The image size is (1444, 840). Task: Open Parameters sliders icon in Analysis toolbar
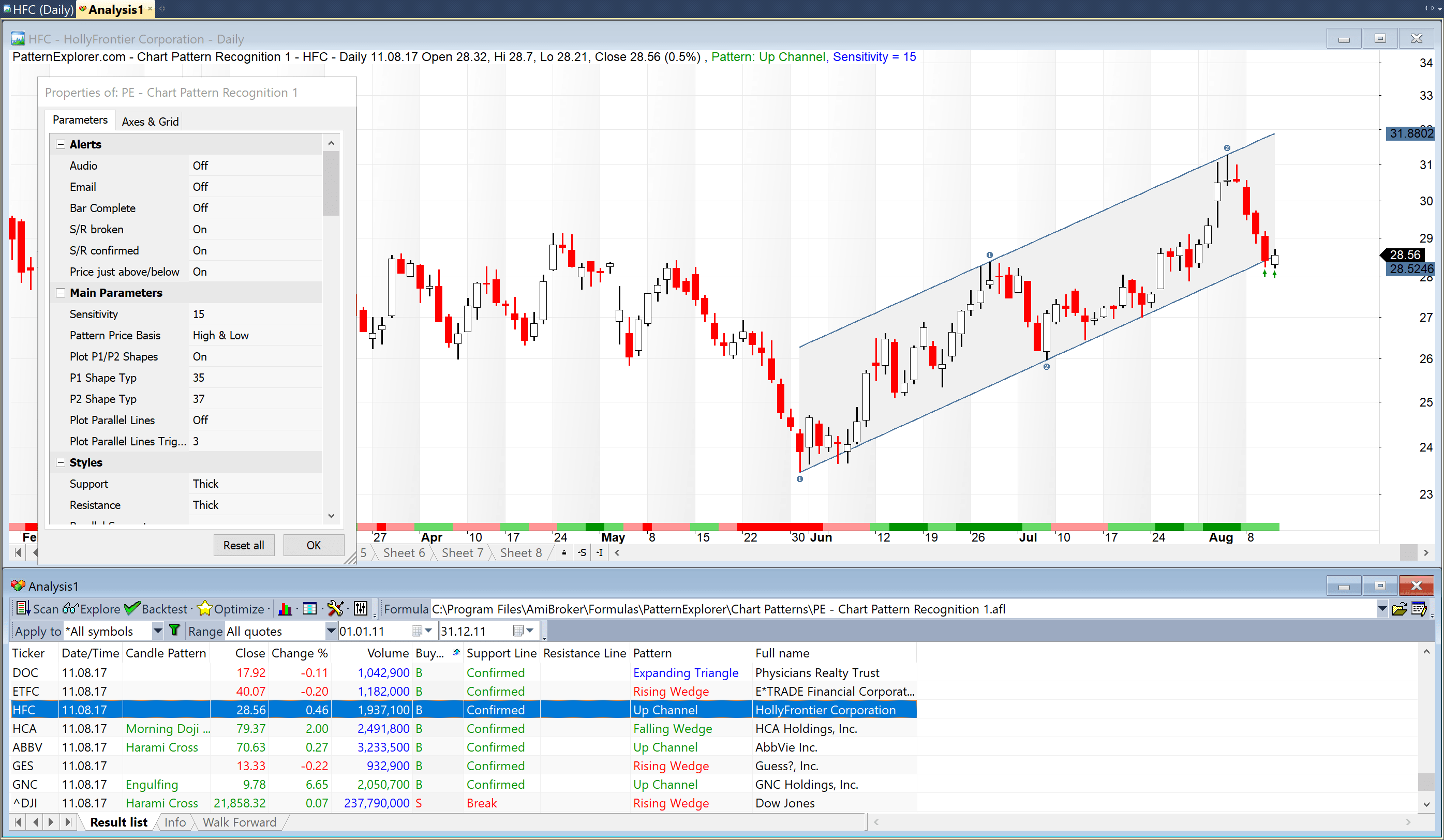pyautogui.click(x=361, y=608)
